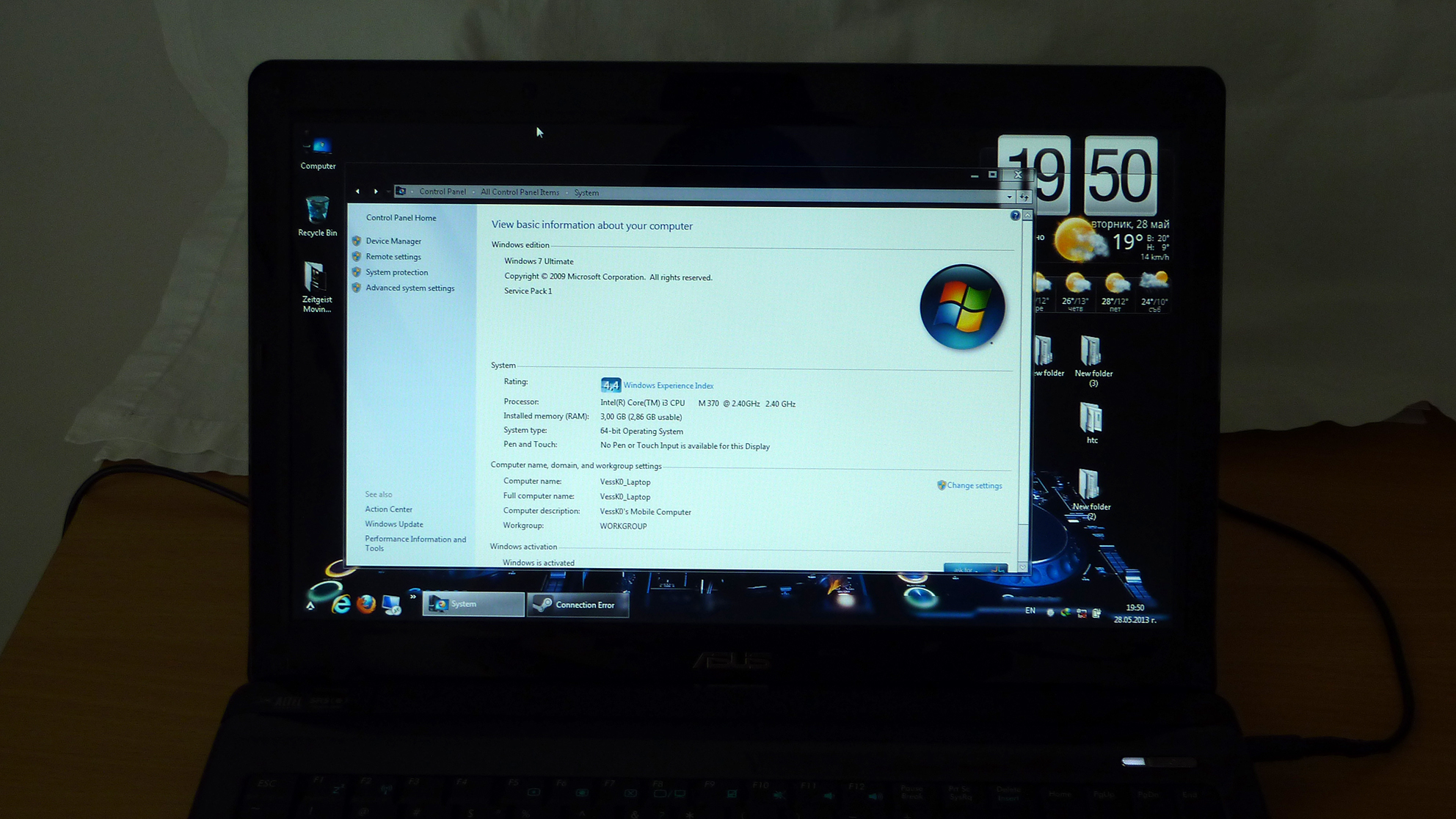Image resolution: width=1456 pixels, height=819 pixels.
Task: Select the New folder (3) desktop icon
Action: coord(1093,361)
